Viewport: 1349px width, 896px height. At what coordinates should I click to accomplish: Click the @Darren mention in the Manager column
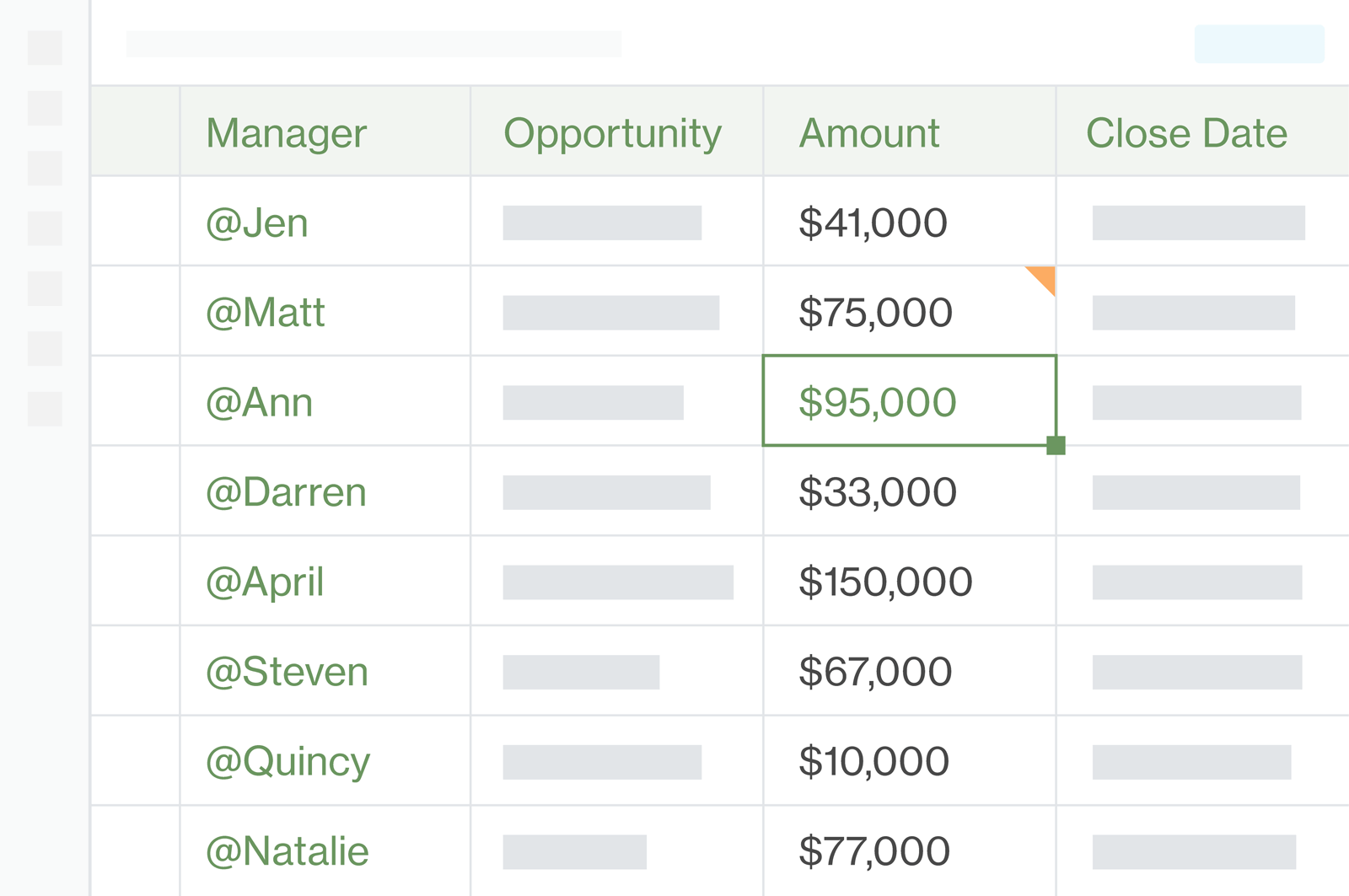coord(288,491)
